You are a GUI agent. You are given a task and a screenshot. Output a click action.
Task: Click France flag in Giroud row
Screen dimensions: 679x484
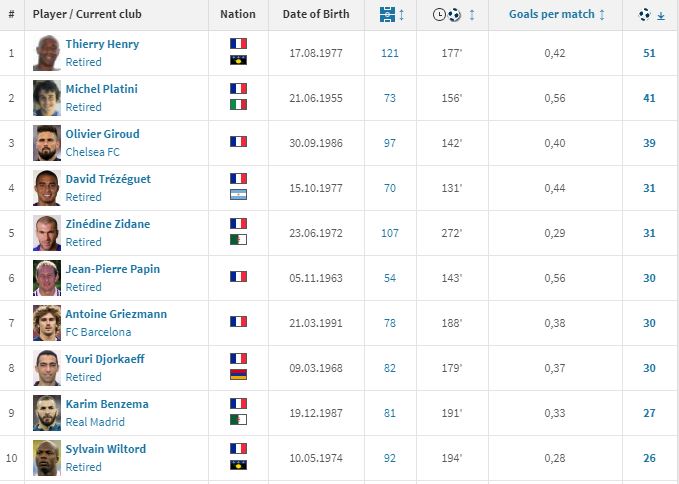coord(238,142)
